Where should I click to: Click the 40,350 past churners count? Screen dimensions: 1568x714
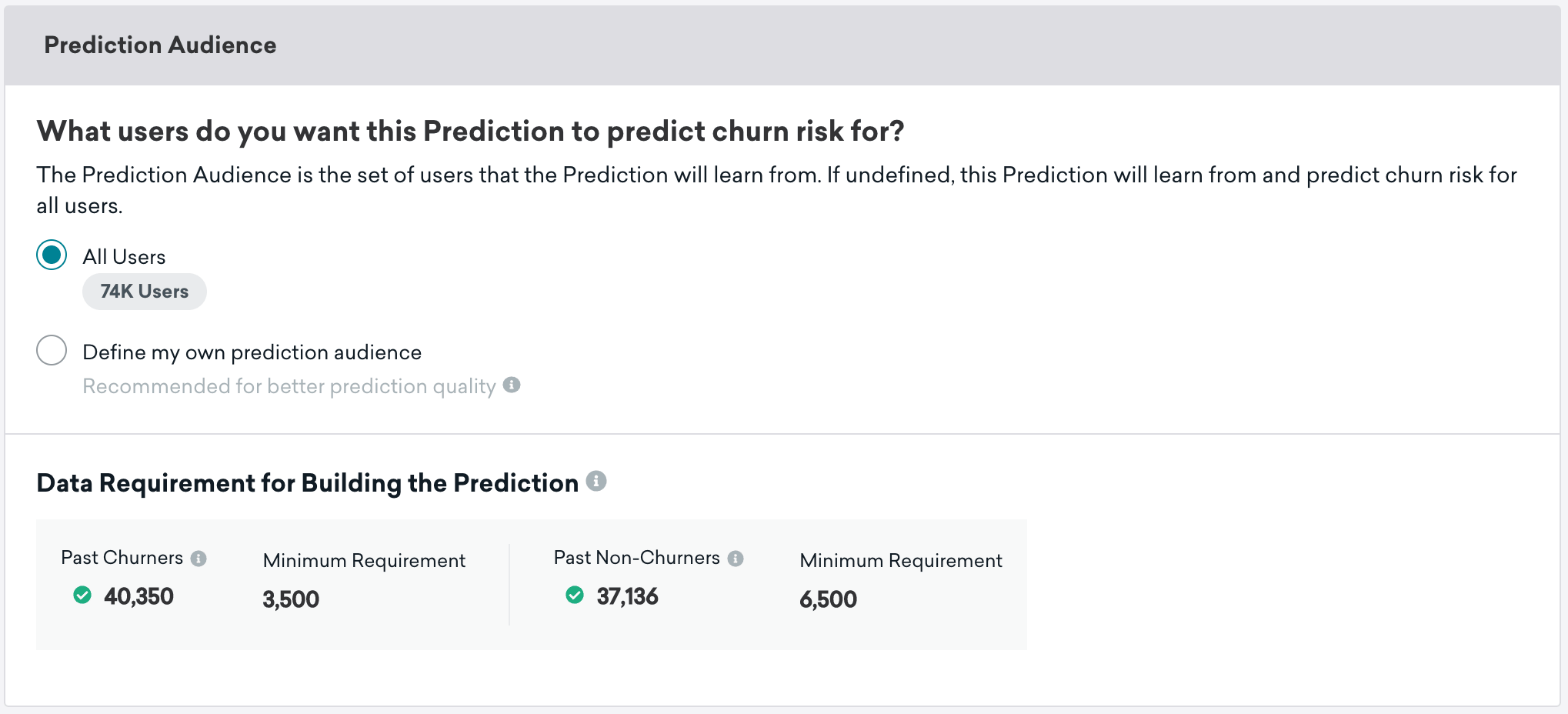click(x=139, y=596)
